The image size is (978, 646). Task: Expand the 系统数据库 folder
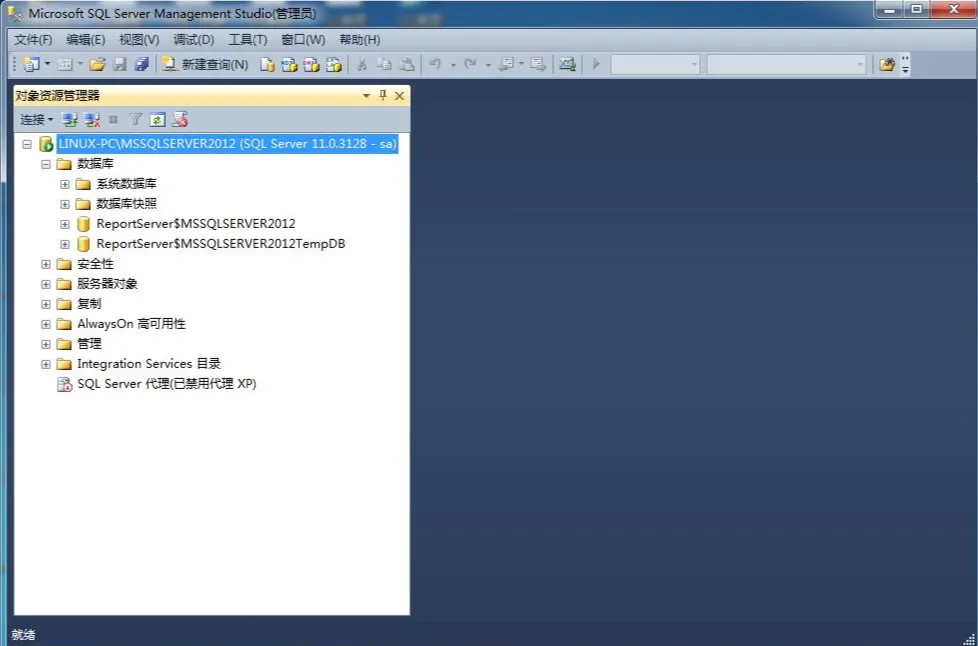(x=65, y=185)
